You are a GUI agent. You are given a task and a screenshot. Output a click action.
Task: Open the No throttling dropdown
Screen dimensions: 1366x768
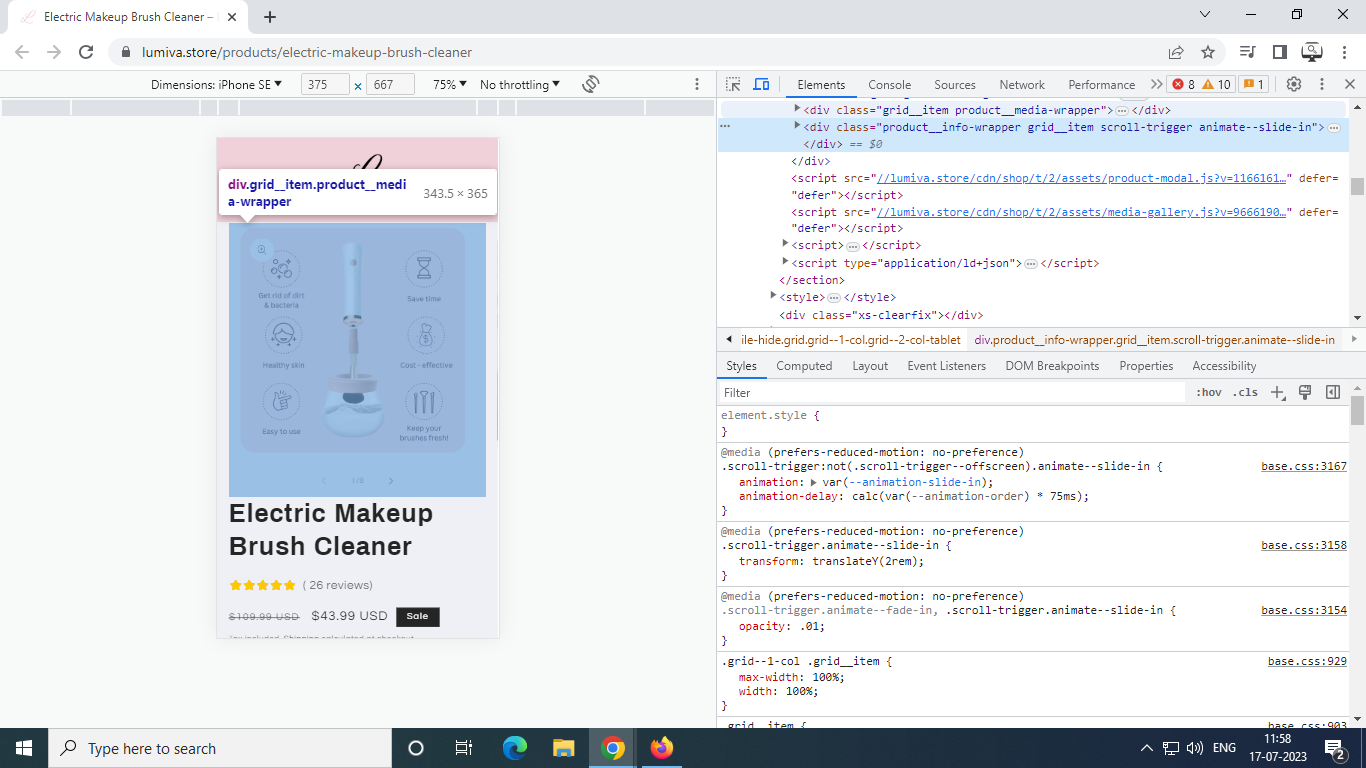[519, 85]
